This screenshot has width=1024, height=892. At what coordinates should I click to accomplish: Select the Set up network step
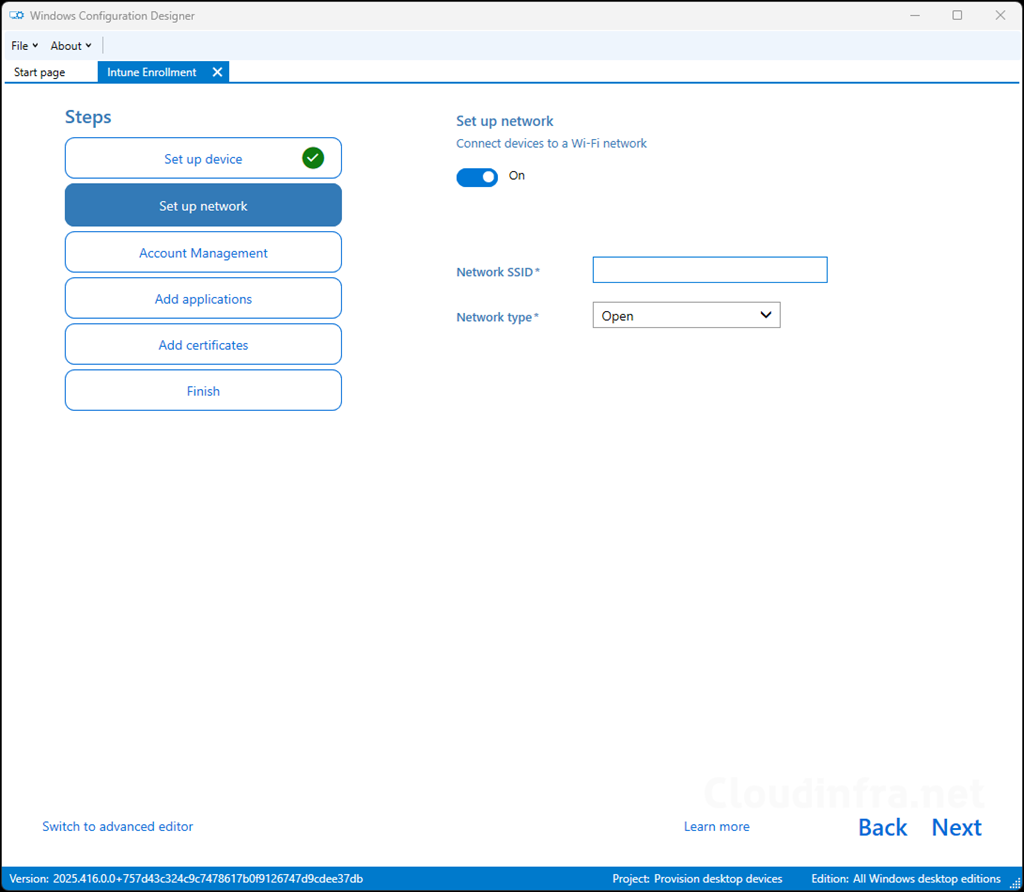203,205
